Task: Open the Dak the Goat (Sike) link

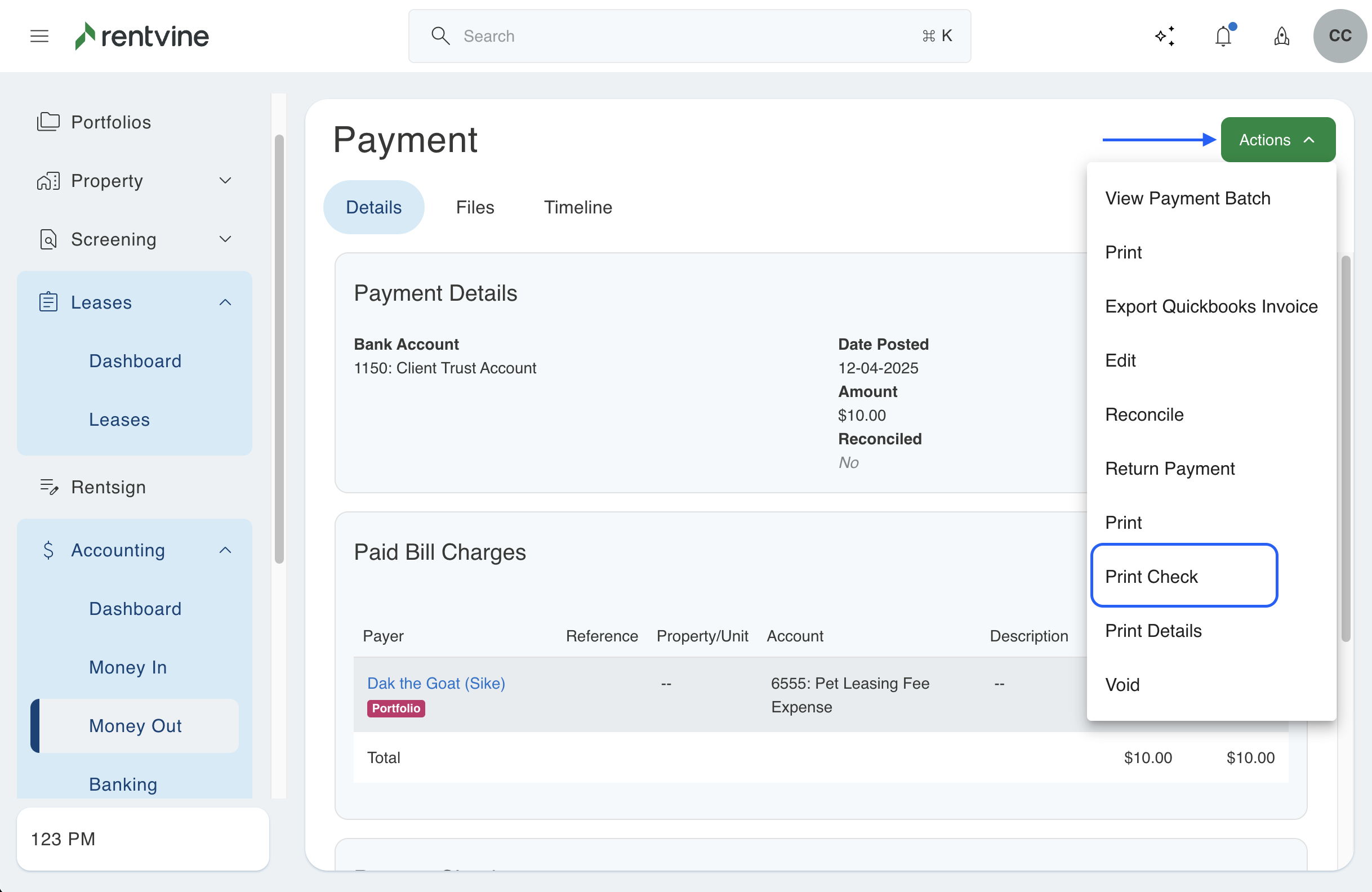Action: point(436,683)
